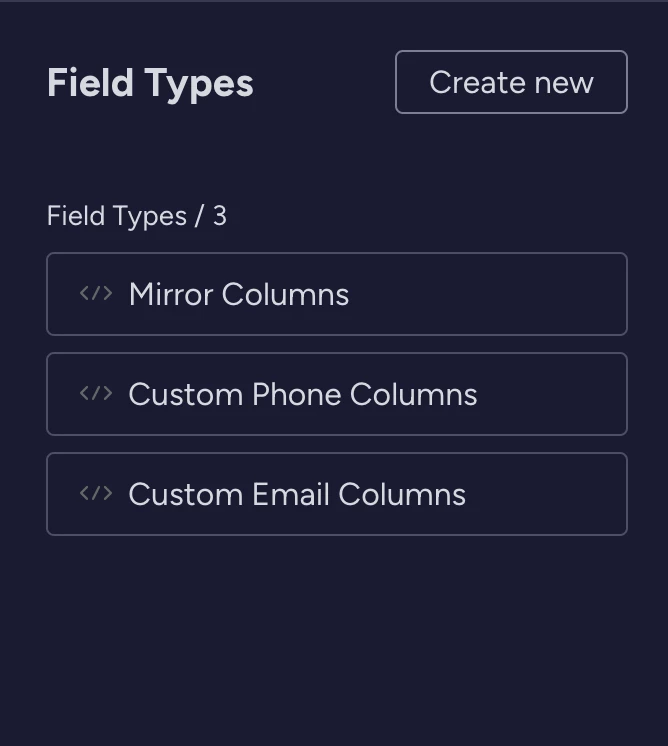This screenshot has width=668, height=746.
Task: Click the word 'Phone' in the field list
Action: click(x=296, y=394)
